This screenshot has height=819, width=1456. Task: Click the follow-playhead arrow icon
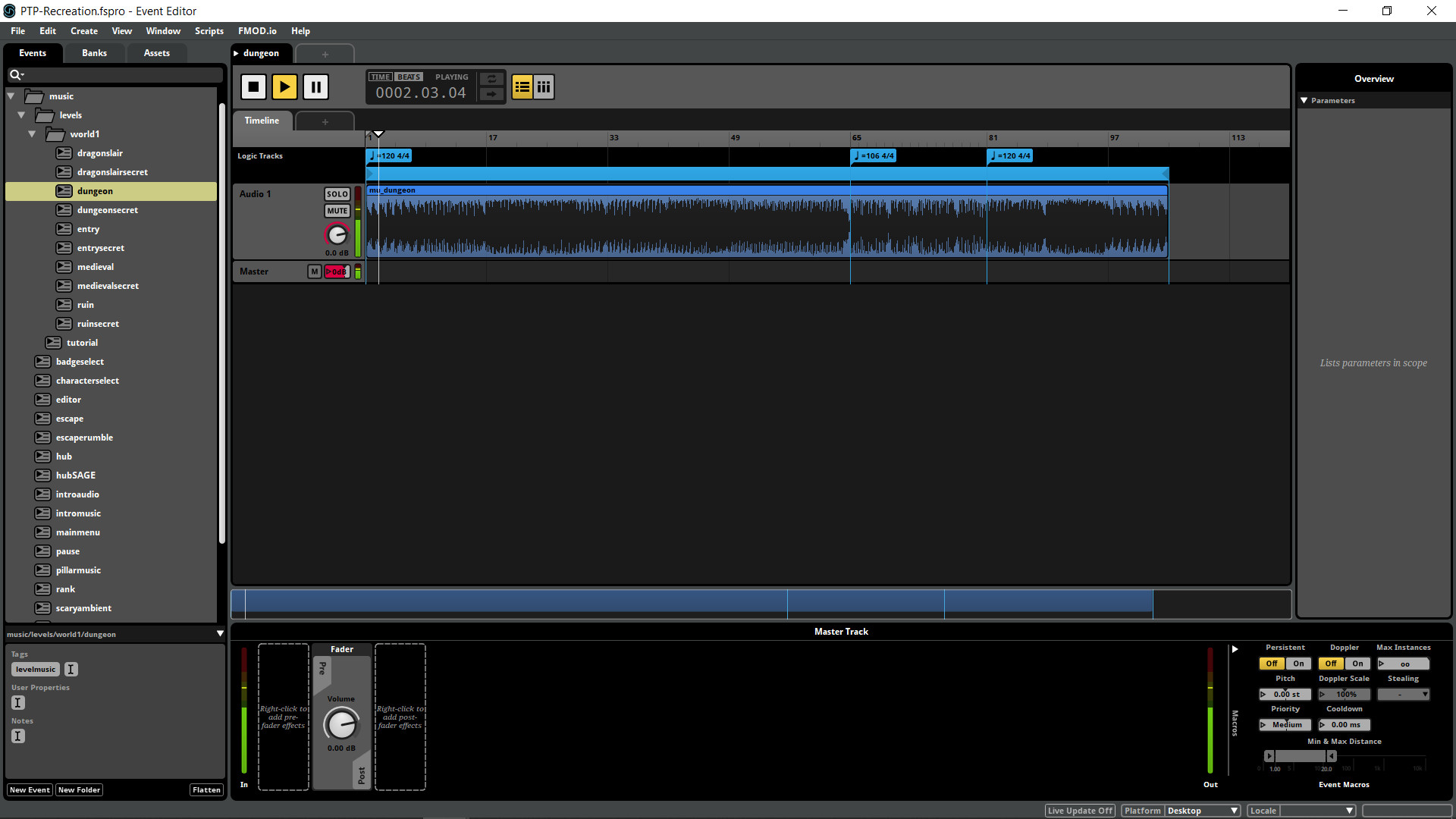pyautogui.click(x=491, y=96)
